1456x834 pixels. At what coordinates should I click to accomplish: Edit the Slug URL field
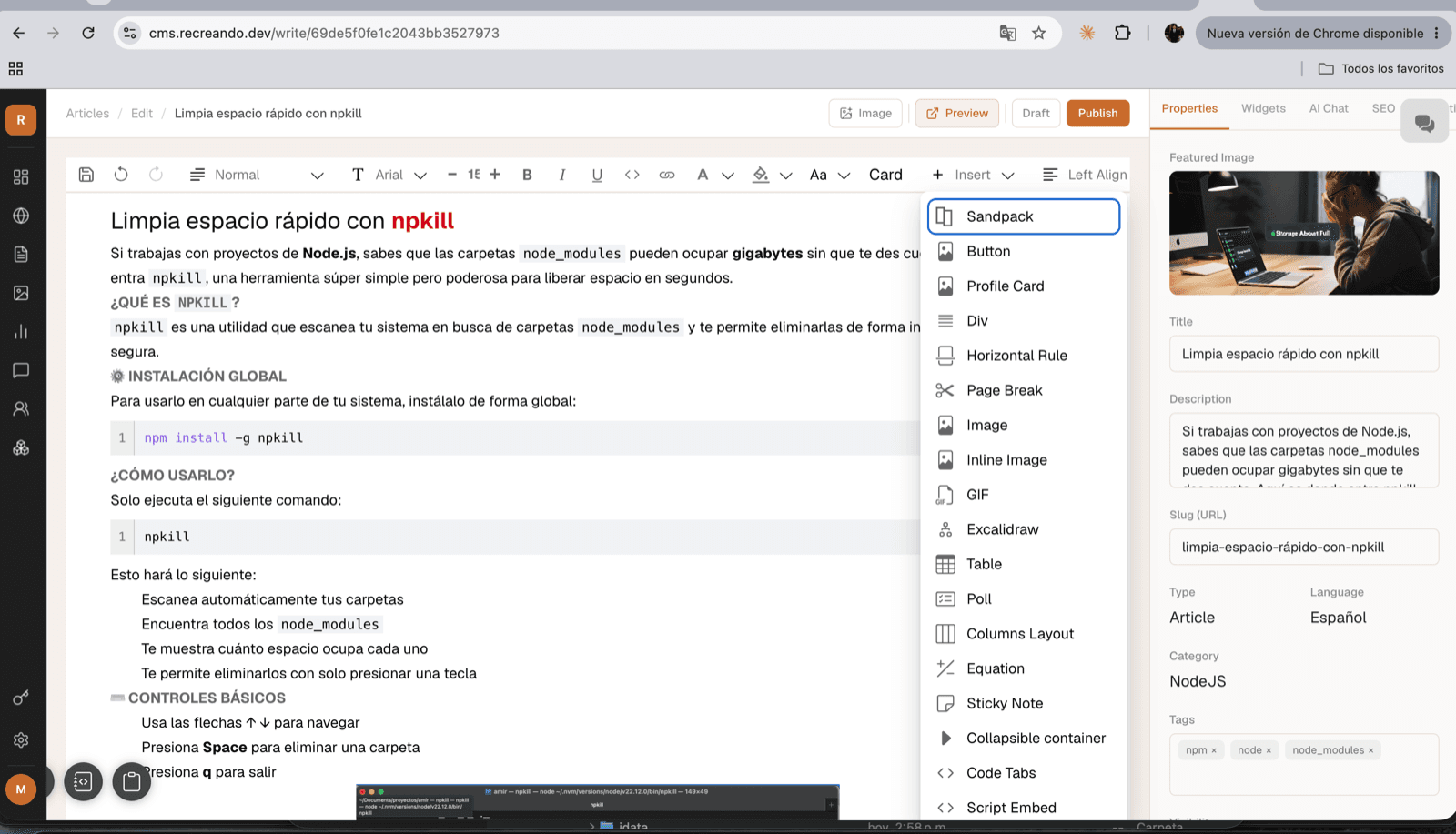(1304, 547)
